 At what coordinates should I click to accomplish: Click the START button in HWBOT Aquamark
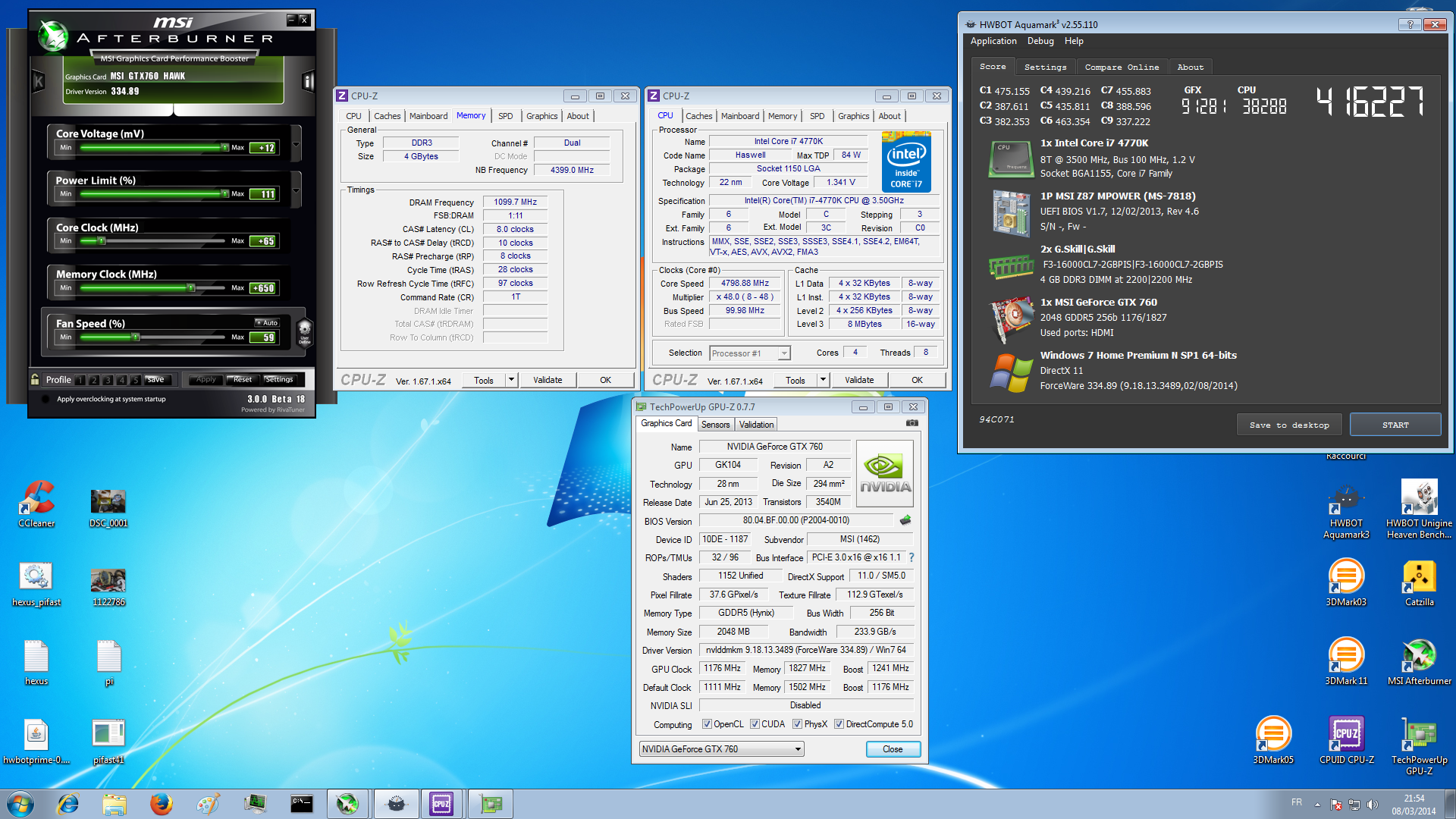pos(1395,425)
